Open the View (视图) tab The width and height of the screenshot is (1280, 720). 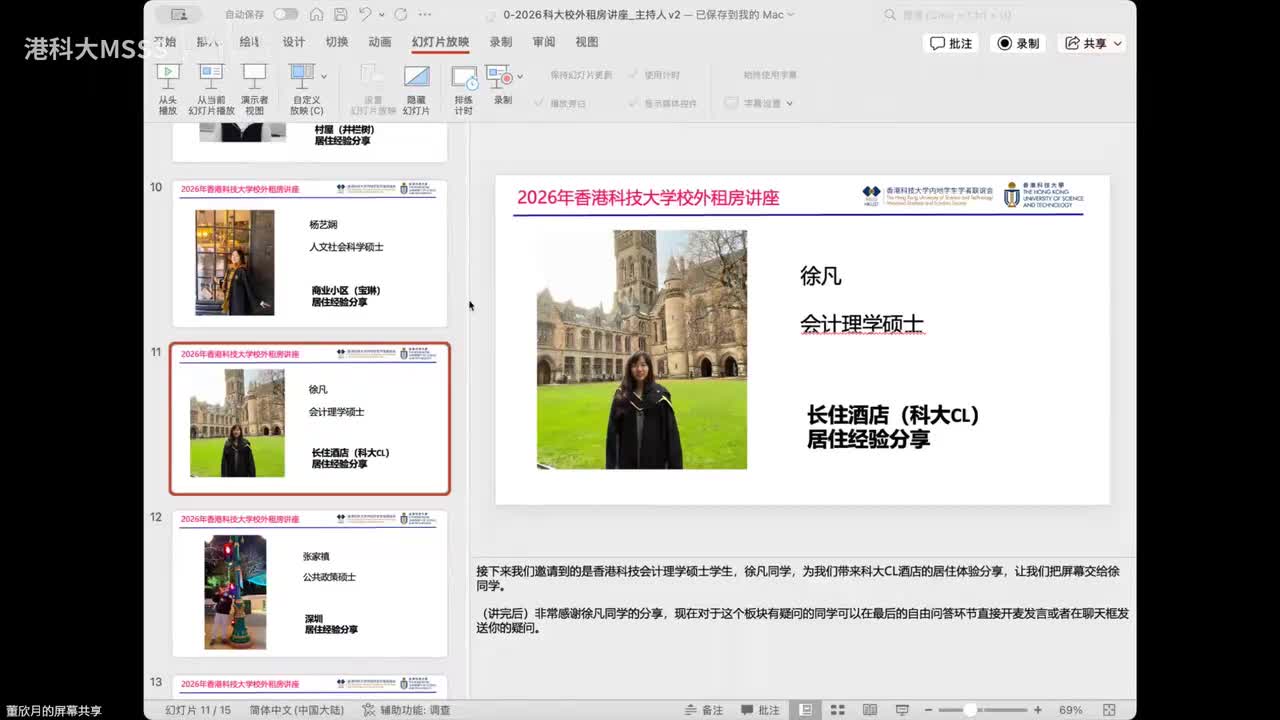587,42
